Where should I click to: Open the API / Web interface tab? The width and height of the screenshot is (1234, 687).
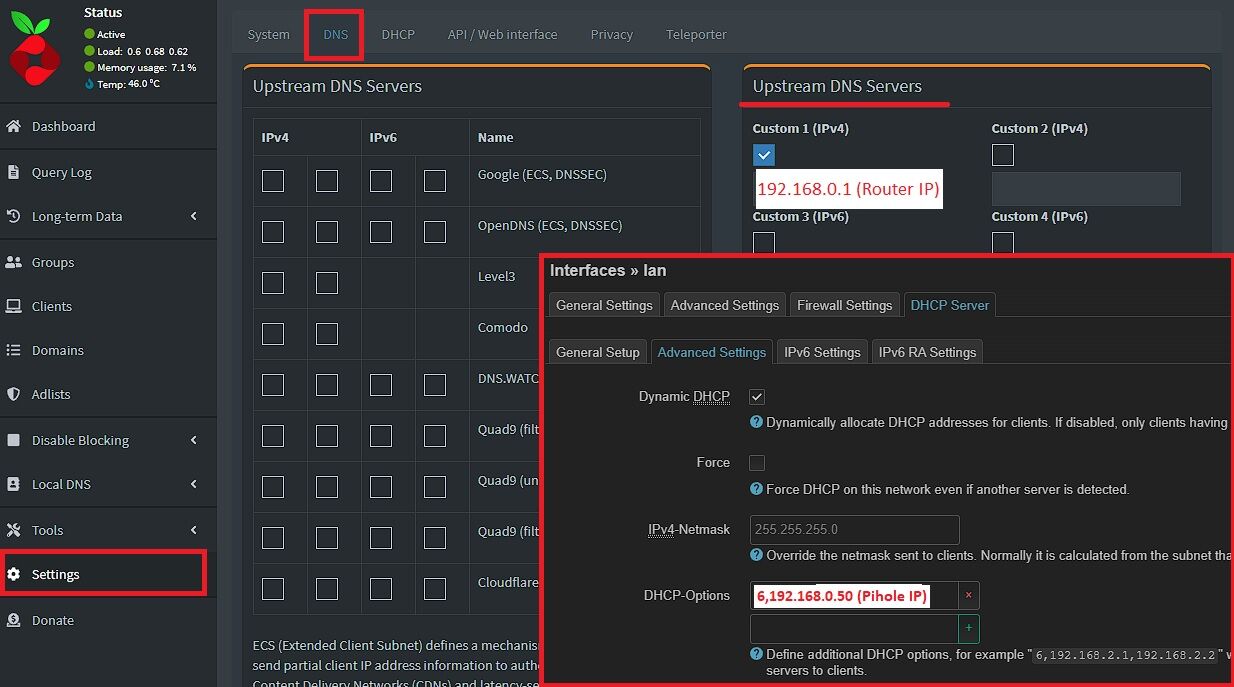point(502,34)
